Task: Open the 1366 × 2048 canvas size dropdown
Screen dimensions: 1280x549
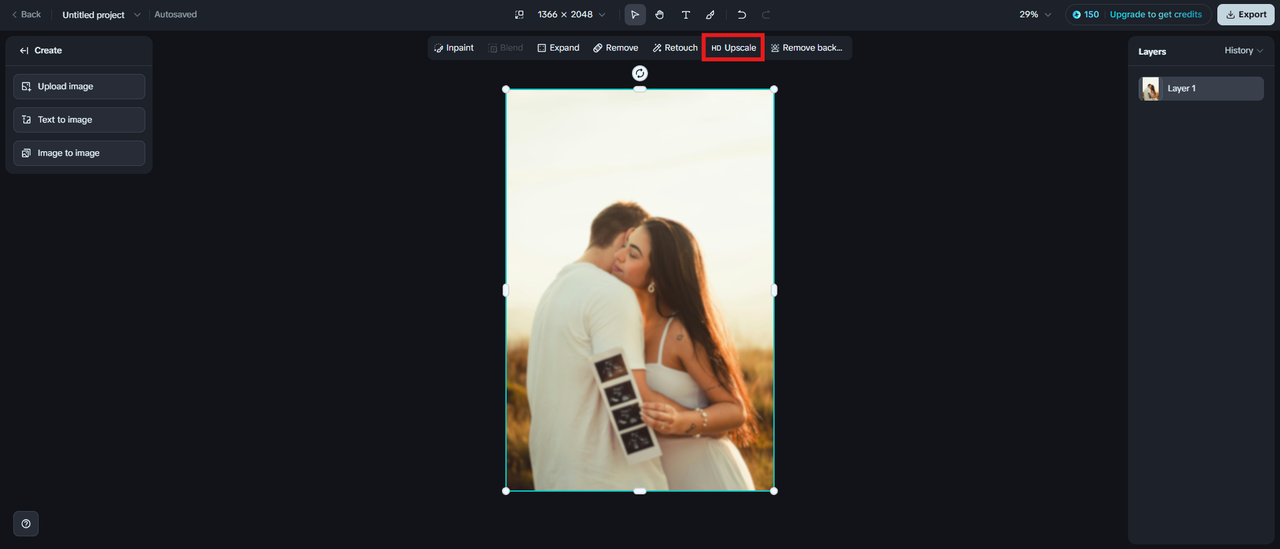Action: [572, 15]
